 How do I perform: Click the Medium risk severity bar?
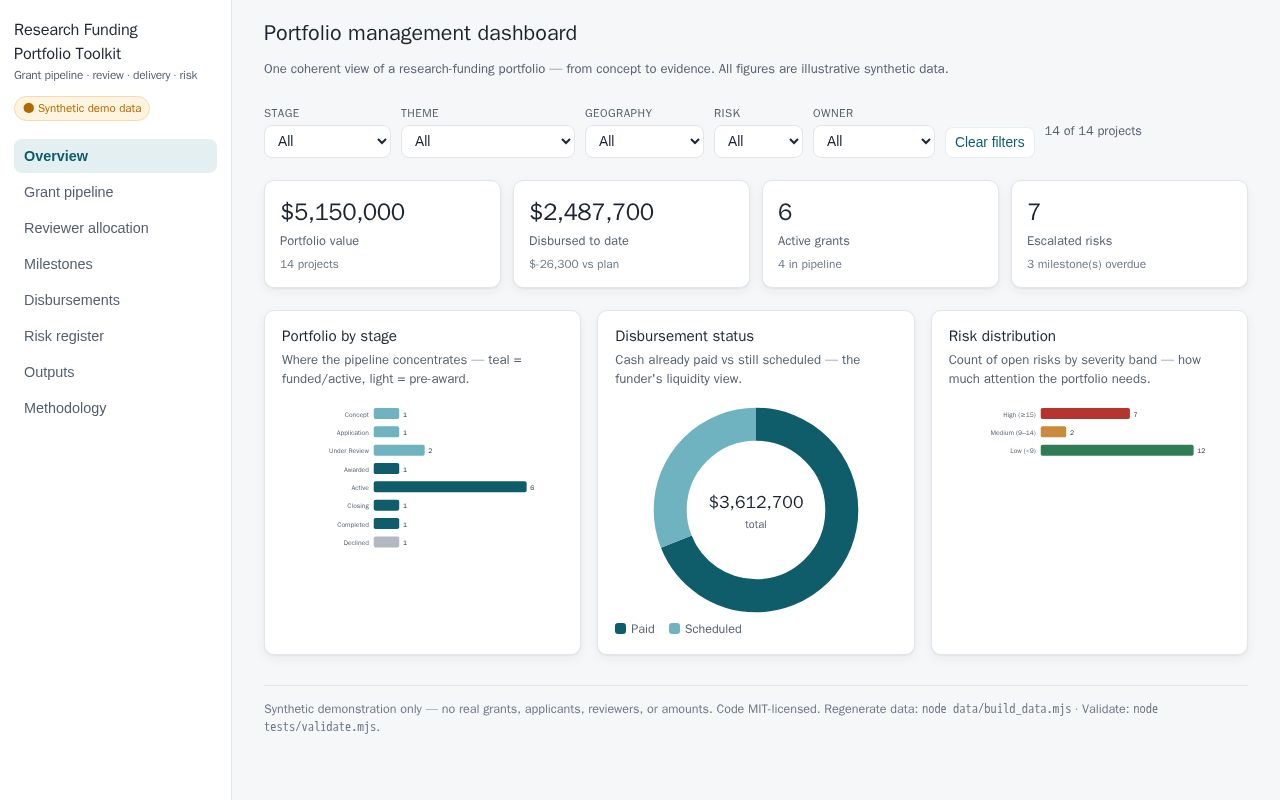click(x=1053, y=432)
